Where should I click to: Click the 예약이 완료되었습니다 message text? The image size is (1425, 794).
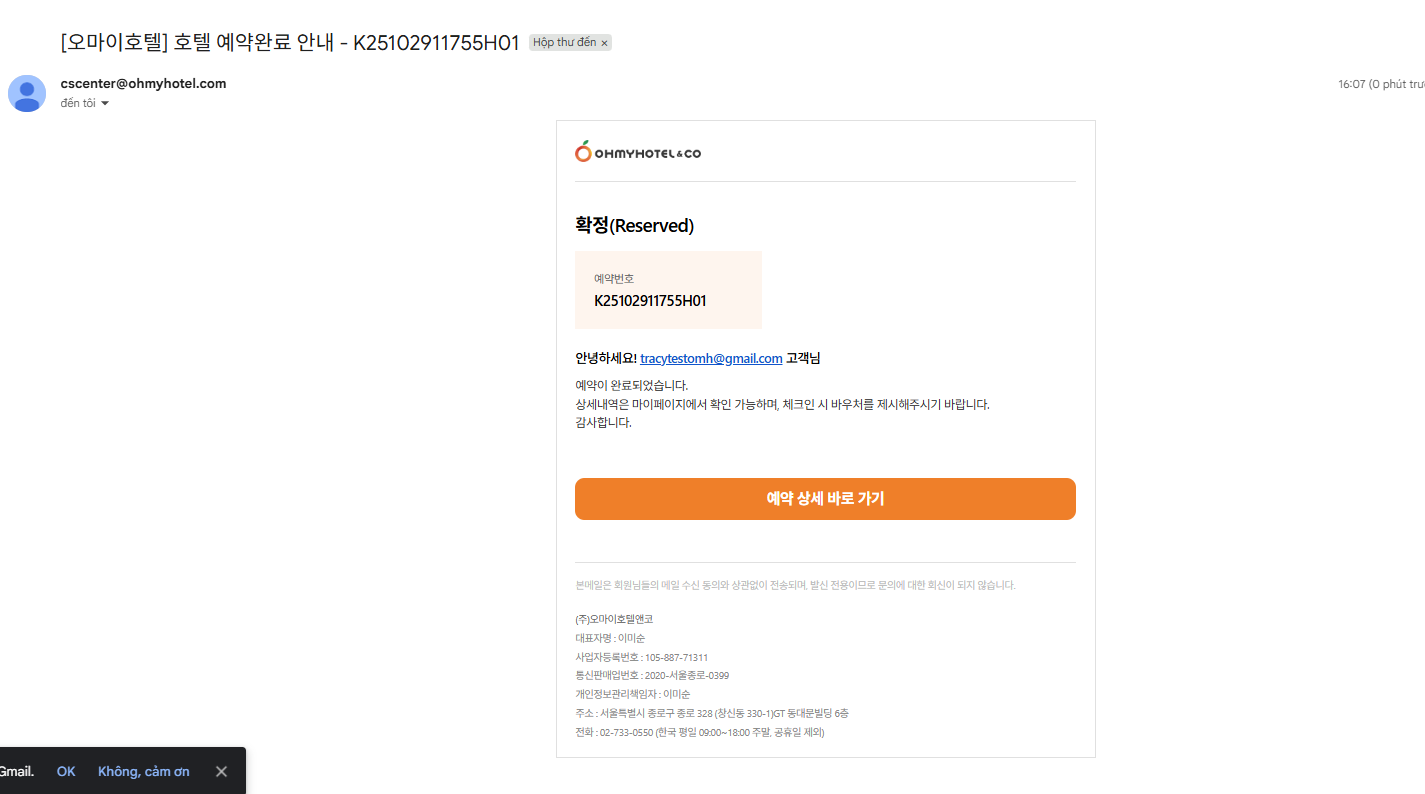click(x=632, y=385)
